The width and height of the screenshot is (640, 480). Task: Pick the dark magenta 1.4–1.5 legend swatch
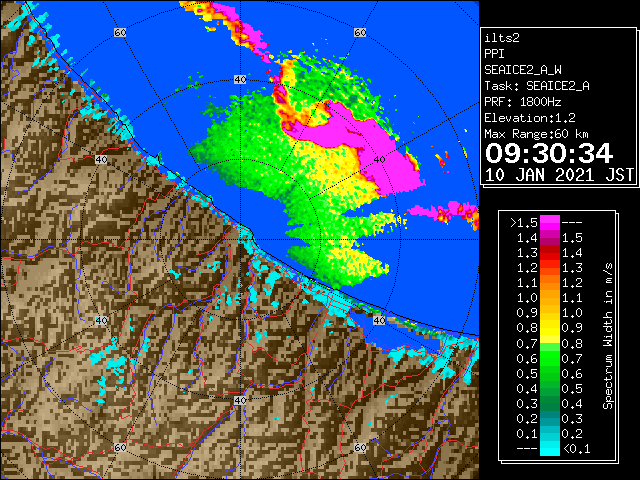coord(550,238)
